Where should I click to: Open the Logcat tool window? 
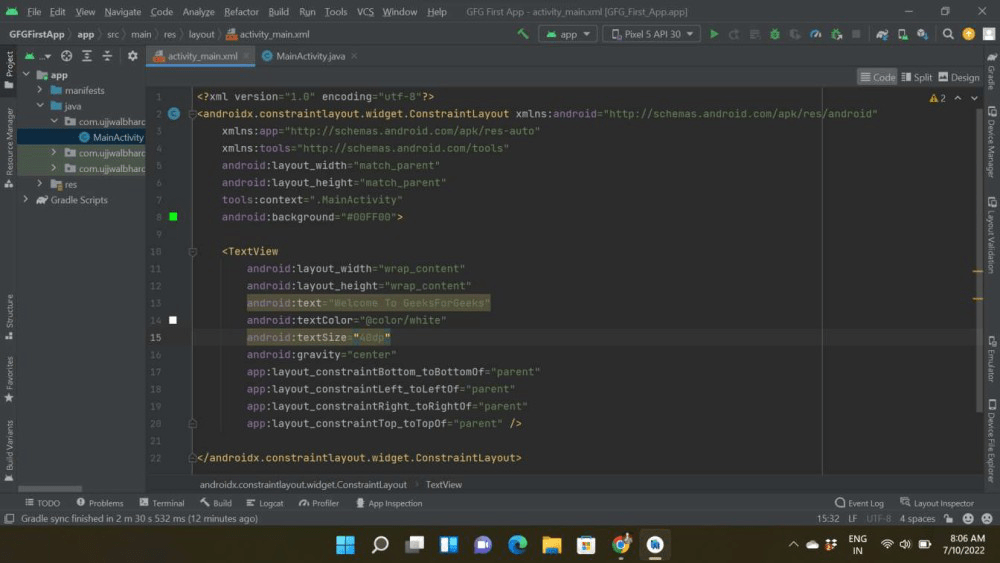(265, 503)
